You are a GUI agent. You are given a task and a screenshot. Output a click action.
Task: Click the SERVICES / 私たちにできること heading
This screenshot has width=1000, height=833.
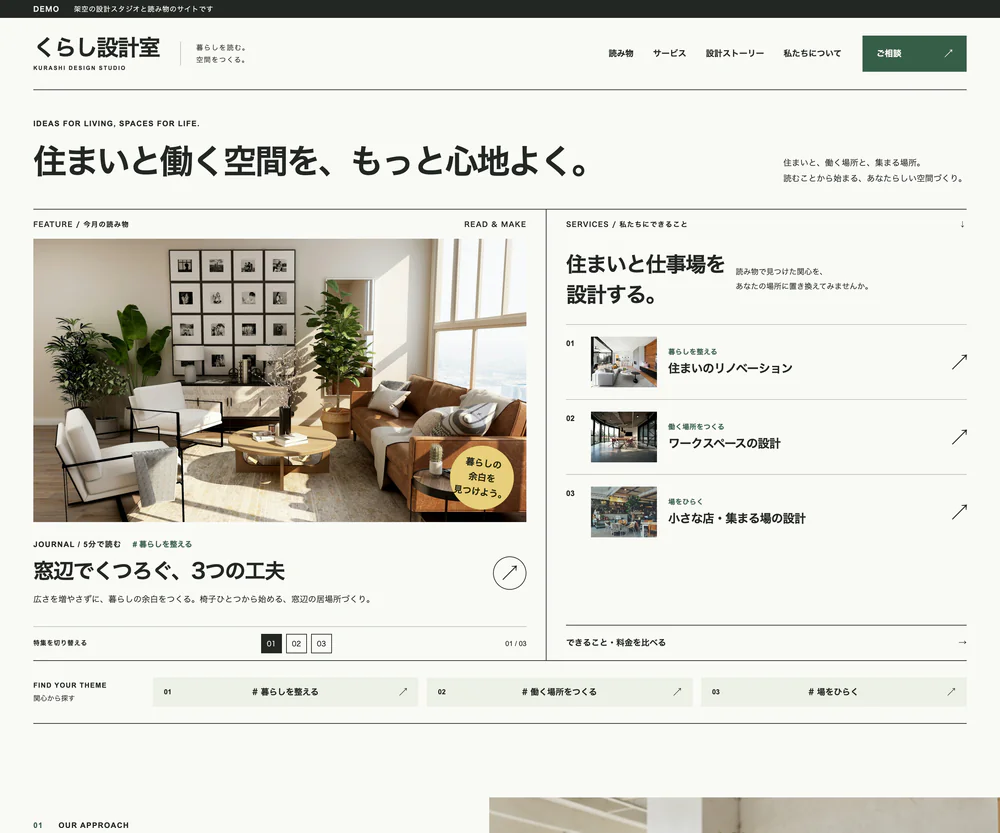[626, 225]
